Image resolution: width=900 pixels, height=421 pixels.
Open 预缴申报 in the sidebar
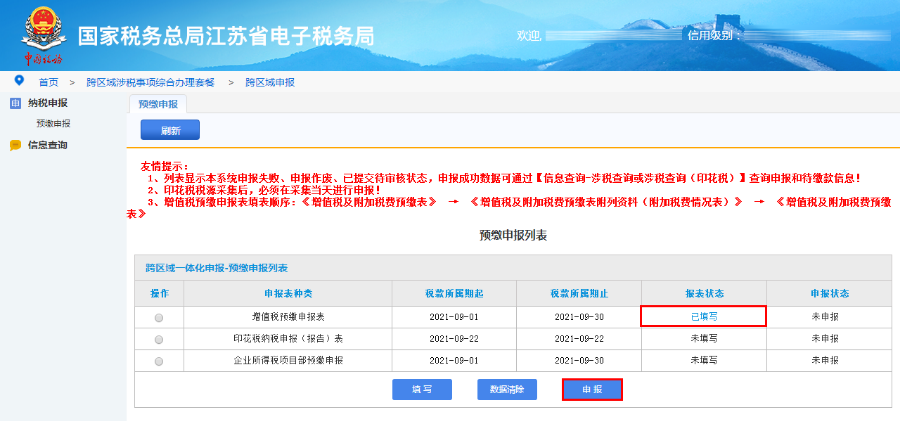[x=53, y=123]
